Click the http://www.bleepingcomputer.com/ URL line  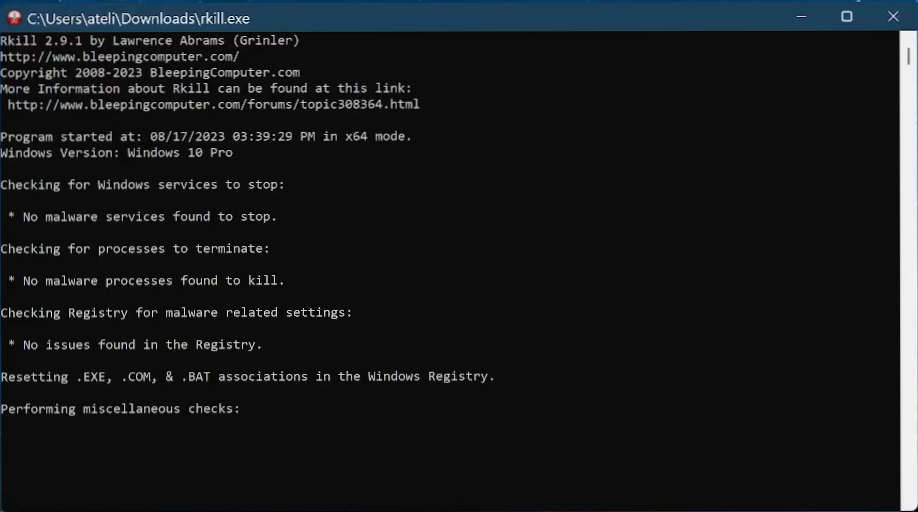pos(120,57)
